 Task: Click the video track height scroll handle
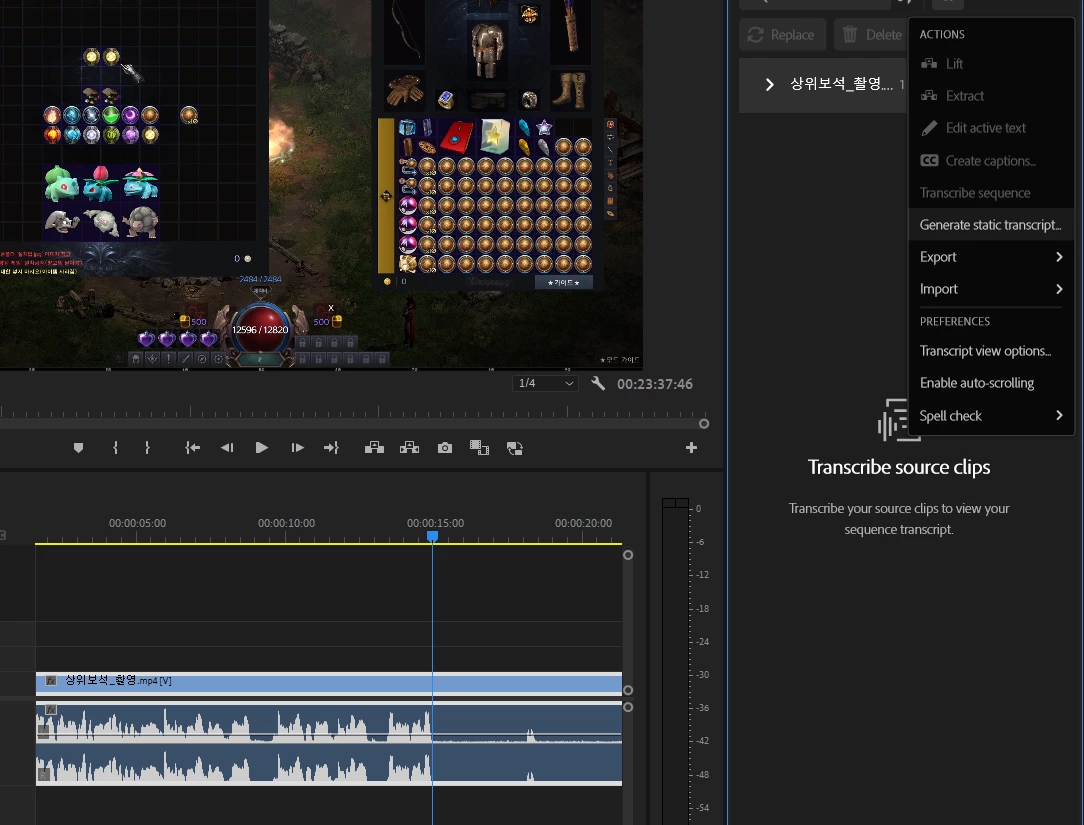[628, 690]
